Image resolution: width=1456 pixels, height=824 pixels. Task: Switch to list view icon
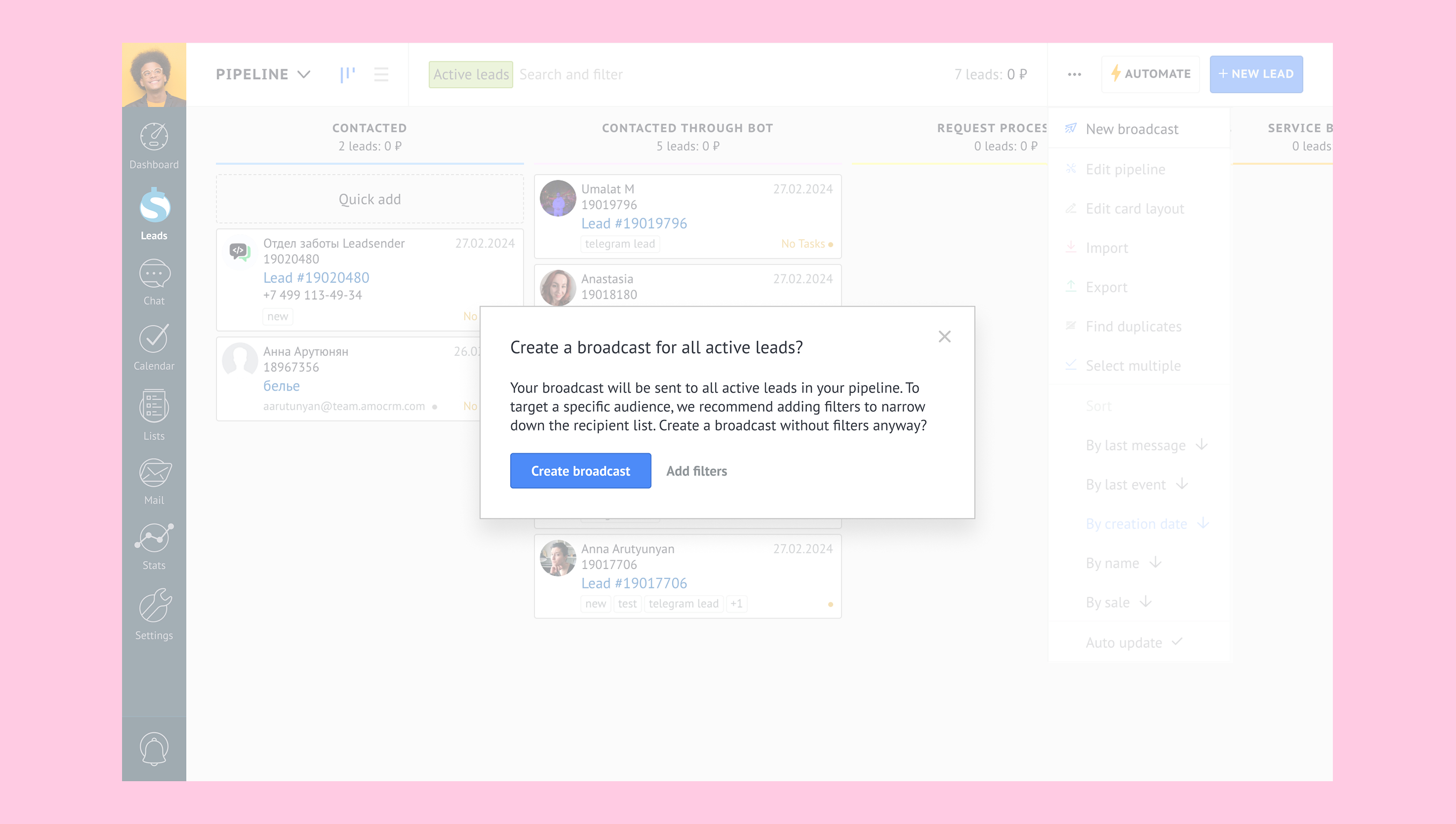[x=382, y=74]
